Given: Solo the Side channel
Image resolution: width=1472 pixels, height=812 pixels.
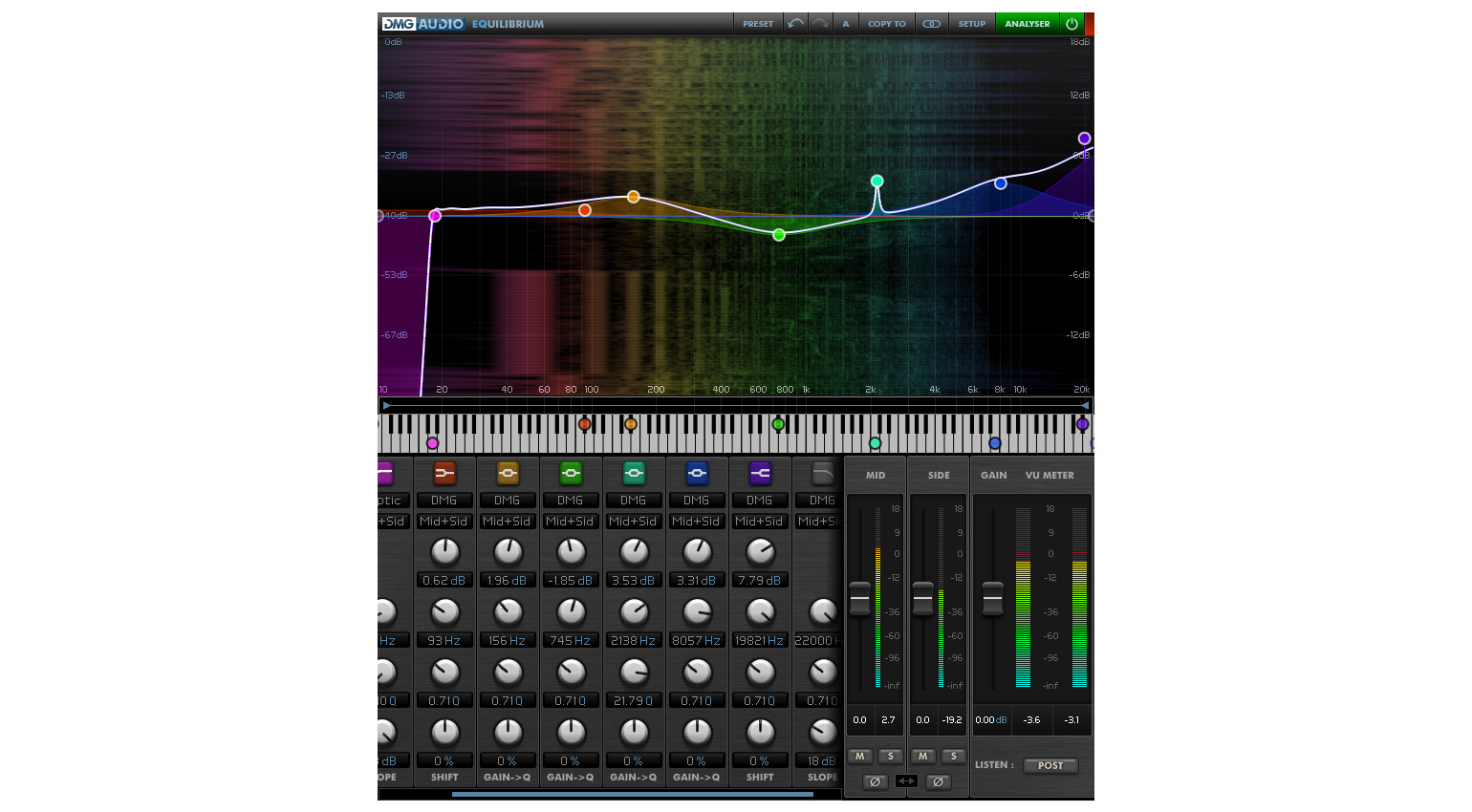Looking at the screenshot, I should click(953, 756).
